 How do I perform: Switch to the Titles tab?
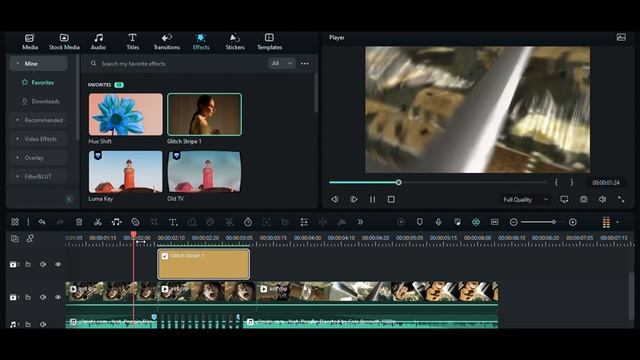[133, 42]
